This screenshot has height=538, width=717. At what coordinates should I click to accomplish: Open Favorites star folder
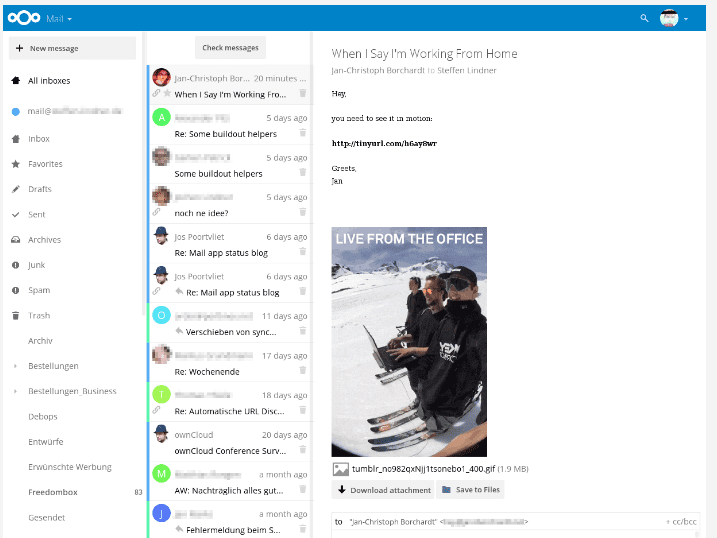[45, 164]
